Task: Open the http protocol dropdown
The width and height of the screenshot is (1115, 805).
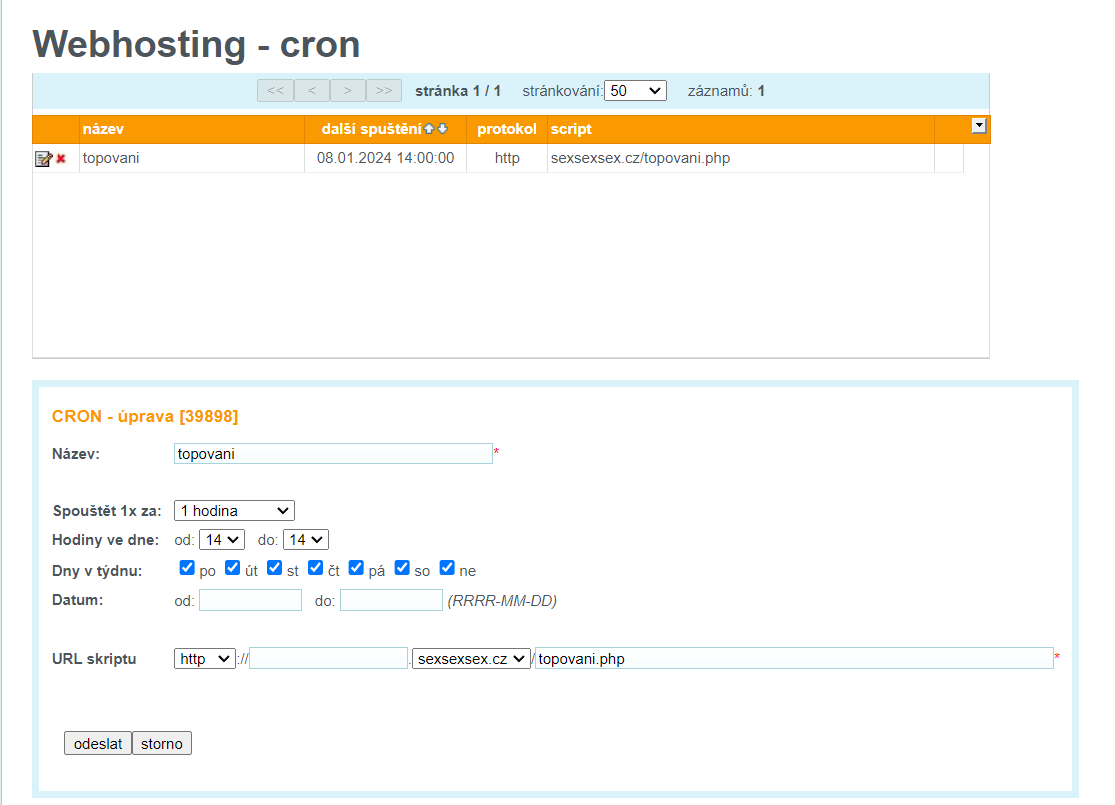Action: [204, 659]
